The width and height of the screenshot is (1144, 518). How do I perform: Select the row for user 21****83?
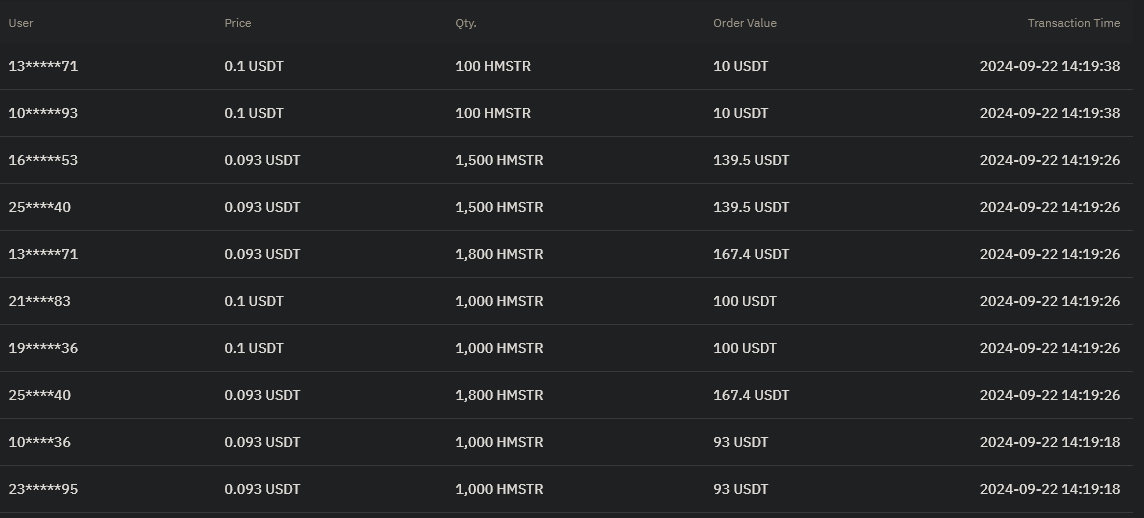[40, 301]
